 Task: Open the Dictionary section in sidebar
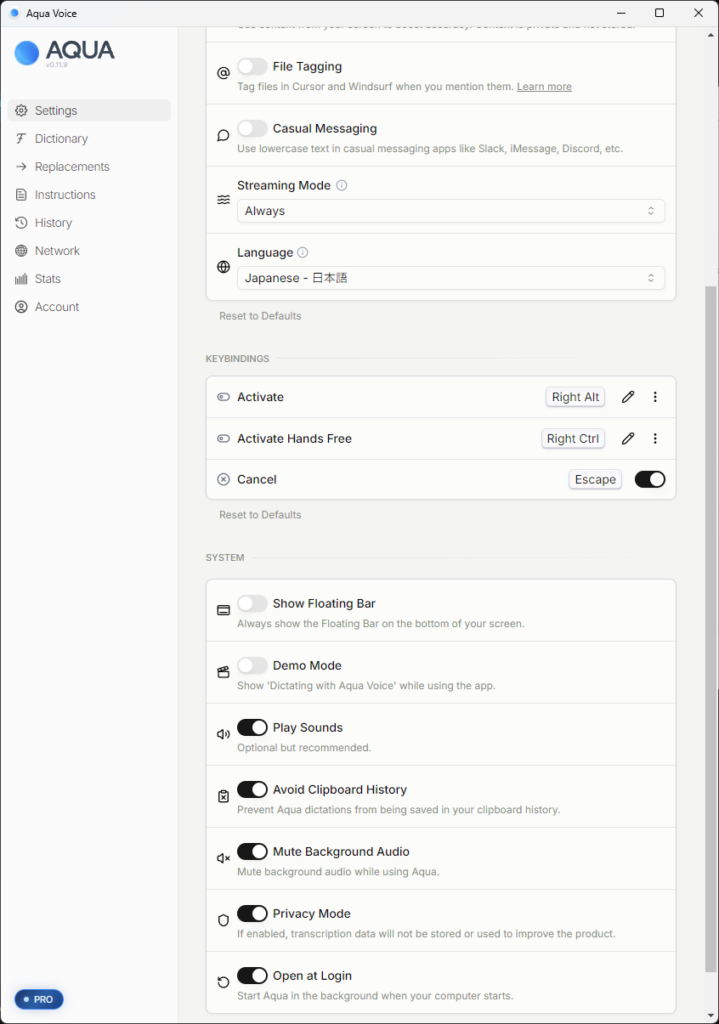[61, 139]
